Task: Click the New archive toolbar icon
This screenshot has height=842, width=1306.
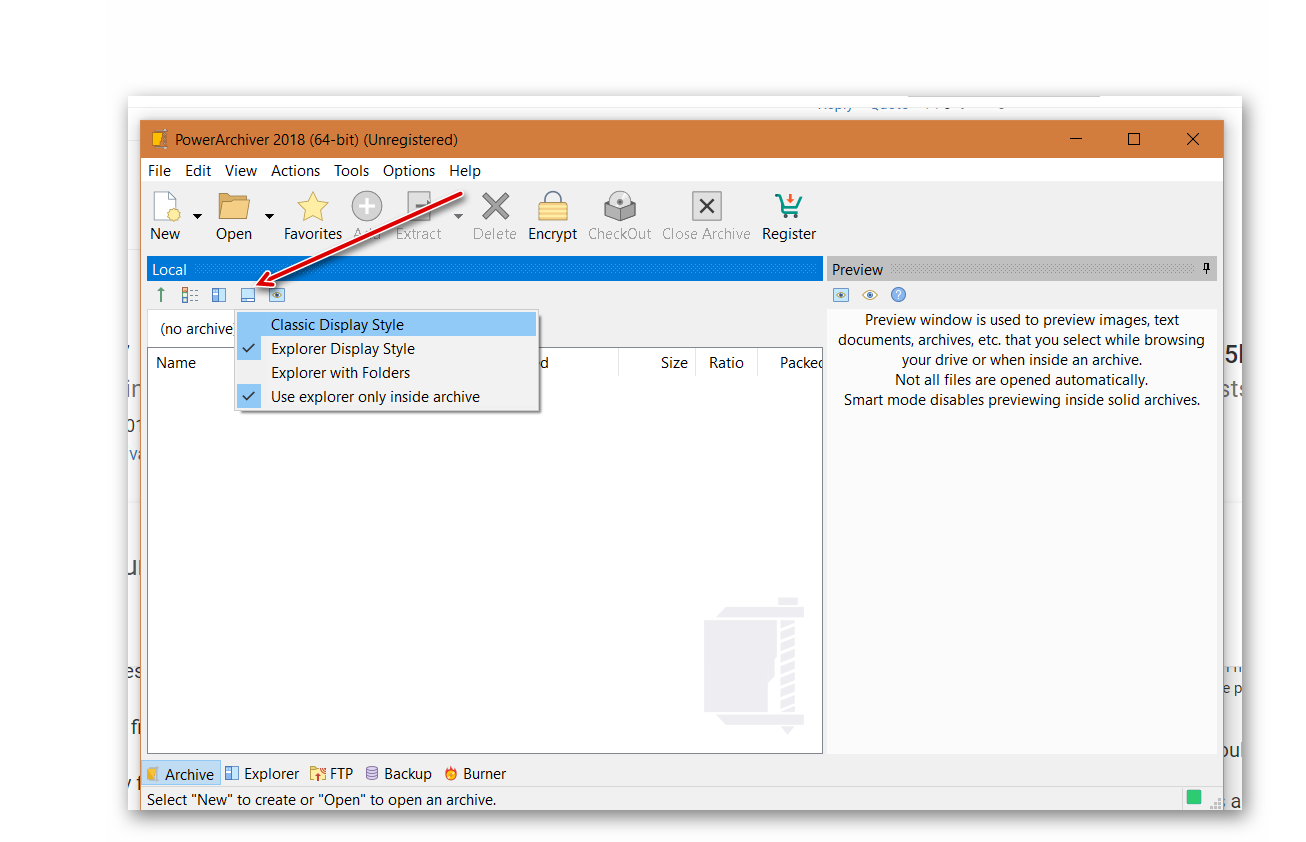Action: [165, 207]
